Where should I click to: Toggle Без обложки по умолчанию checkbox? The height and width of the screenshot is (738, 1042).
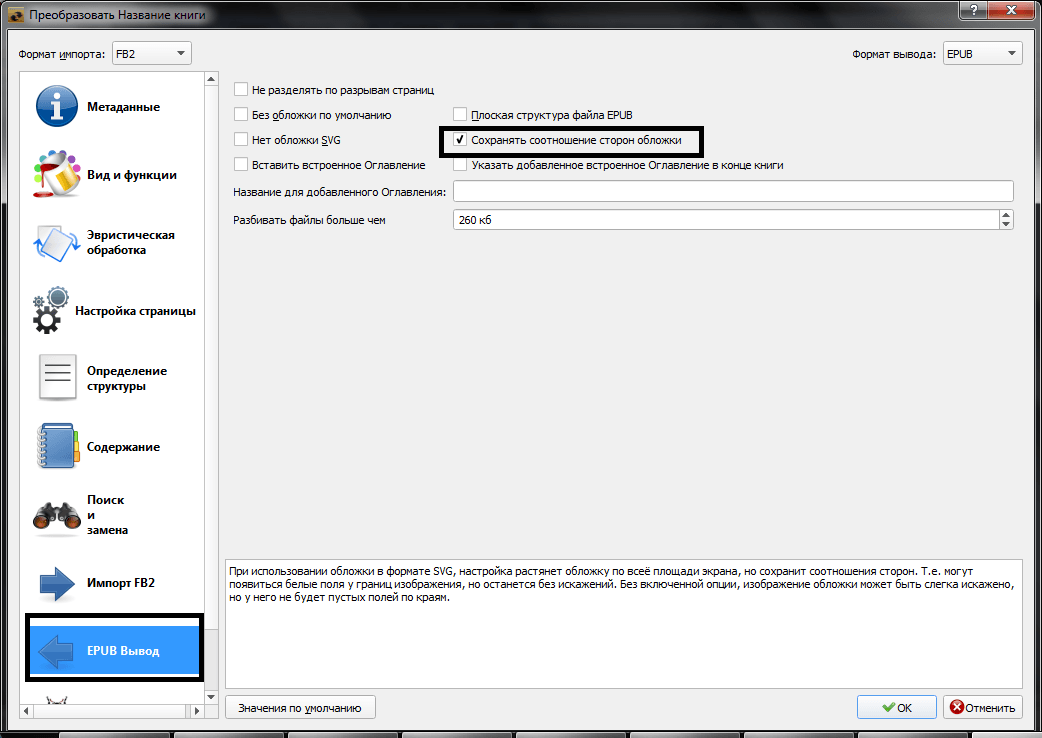(241, 115)
